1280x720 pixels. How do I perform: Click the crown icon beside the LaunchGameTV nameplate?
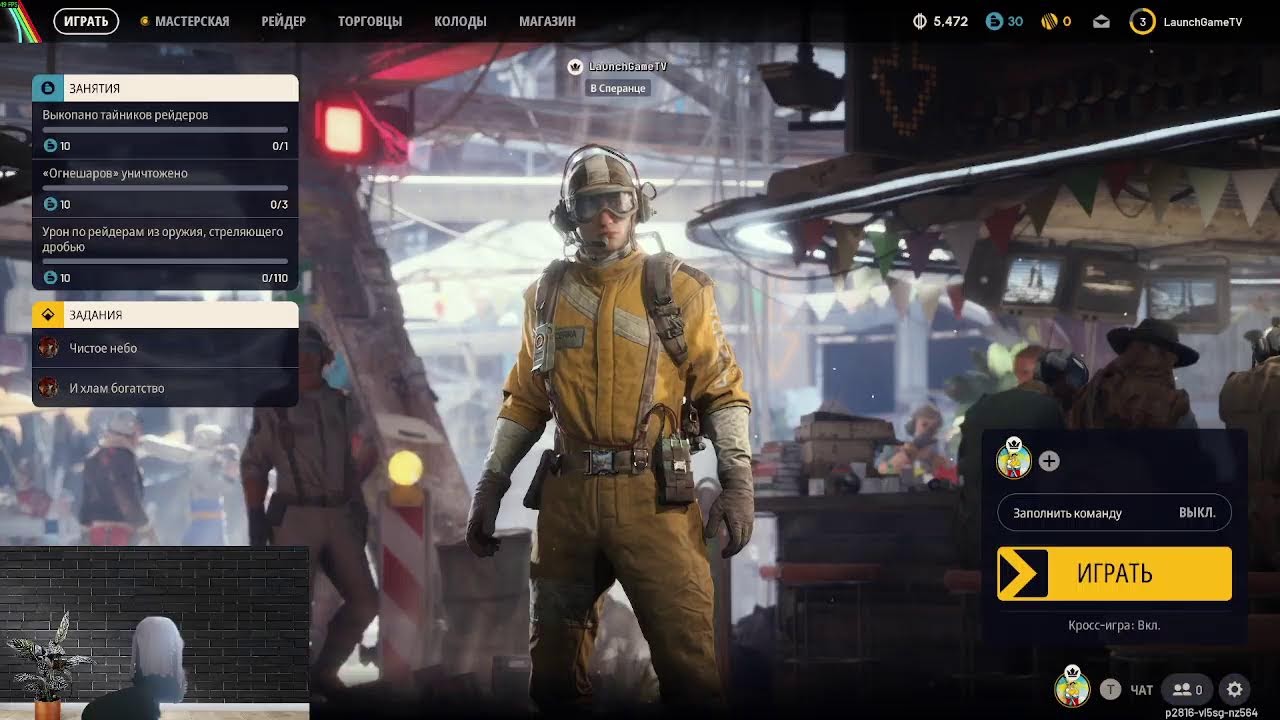click(575, 67)
